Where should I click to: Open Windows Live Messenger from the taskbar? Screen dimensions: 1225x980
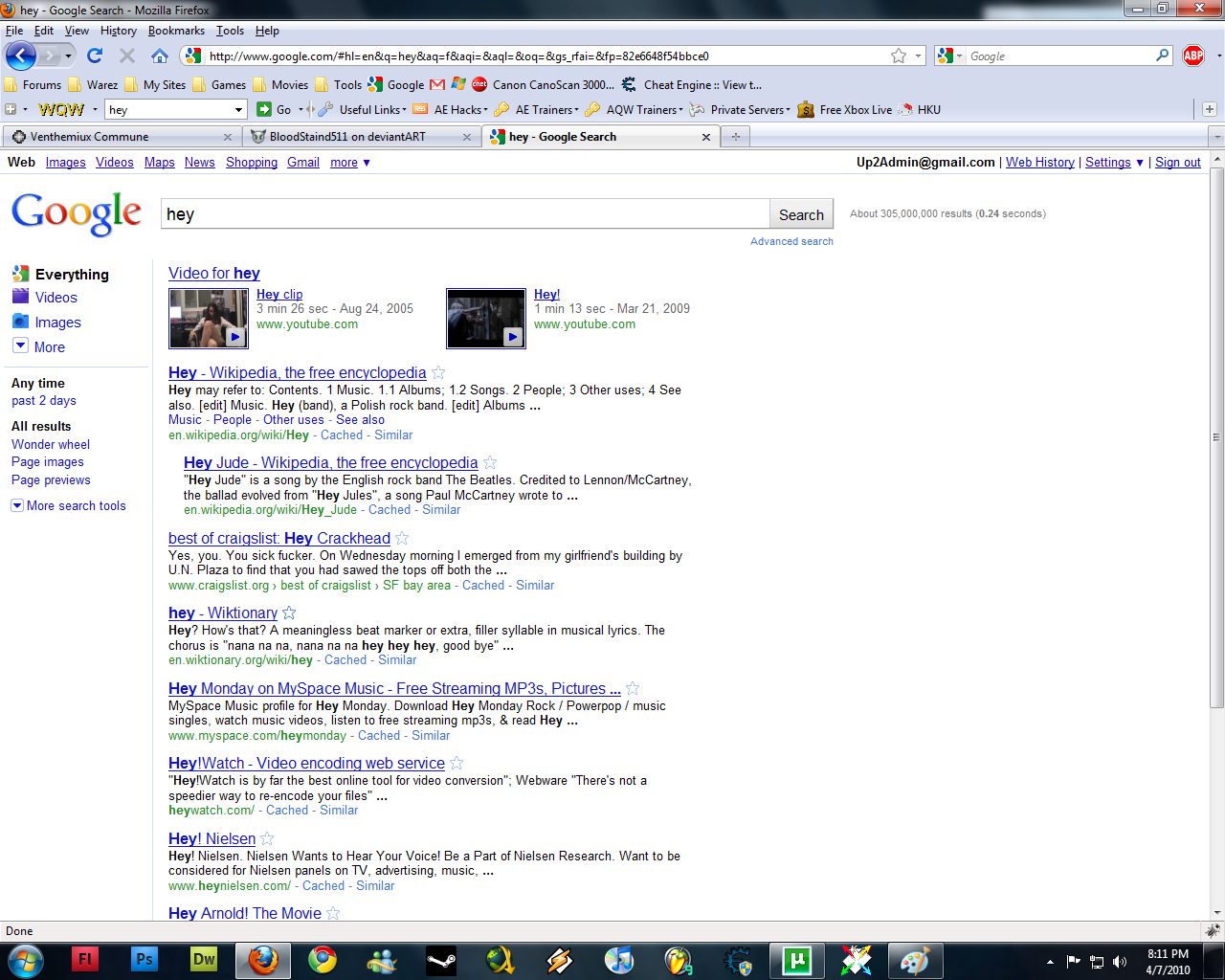point(382,960)
